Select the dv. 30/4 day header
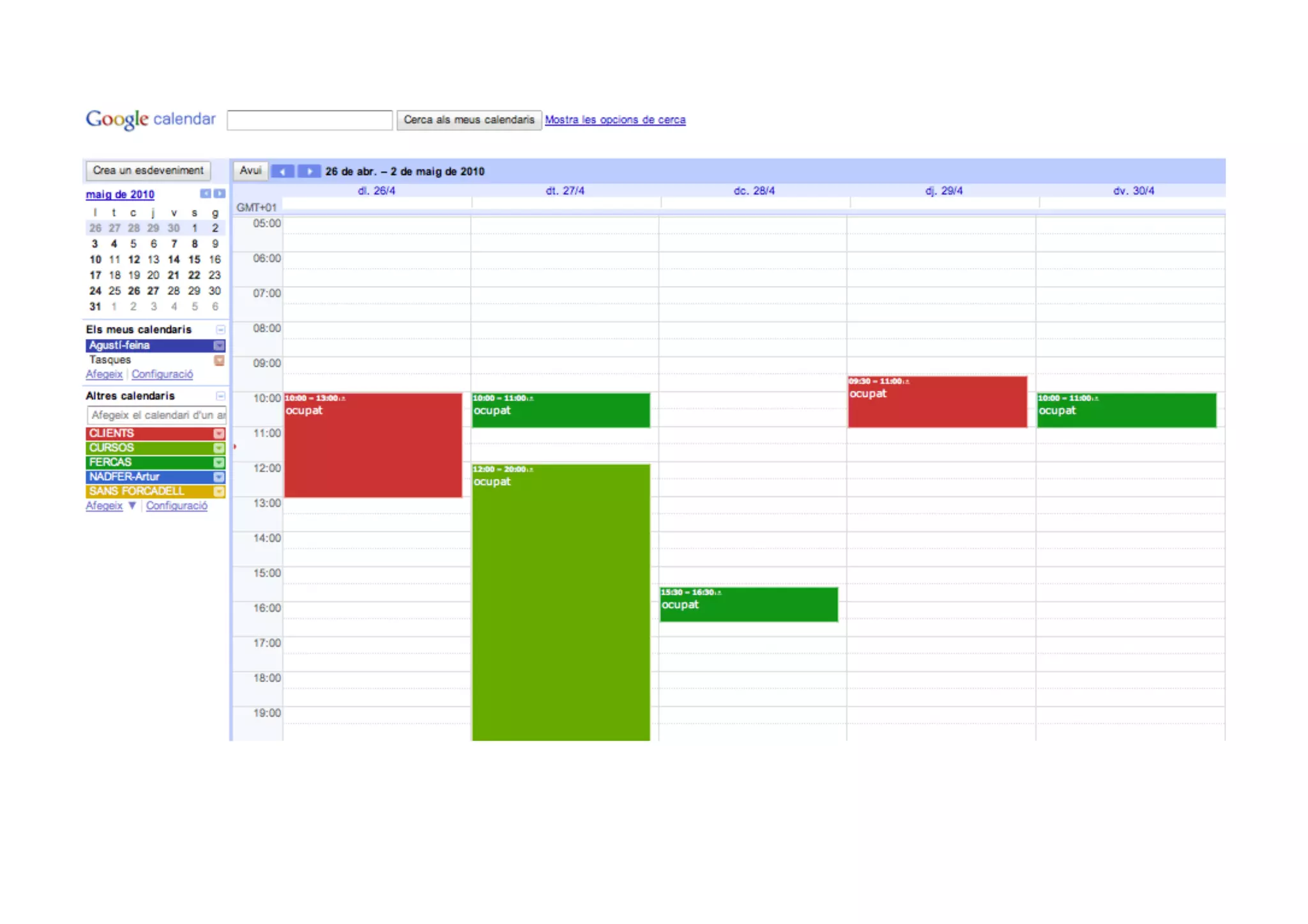Viewport: 1308px width, 924px height. [1133, 191]
